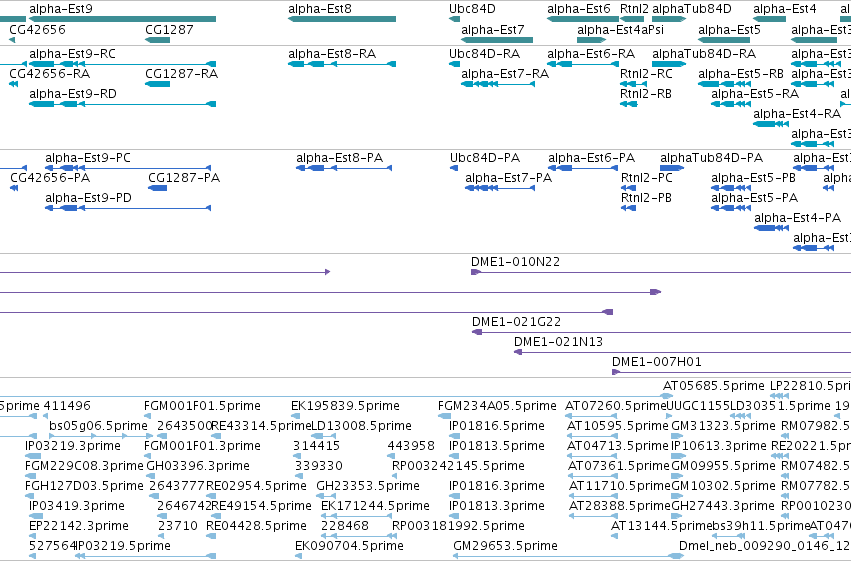
Task: Select the CG1287 gene feature
Action: (158, 40)
